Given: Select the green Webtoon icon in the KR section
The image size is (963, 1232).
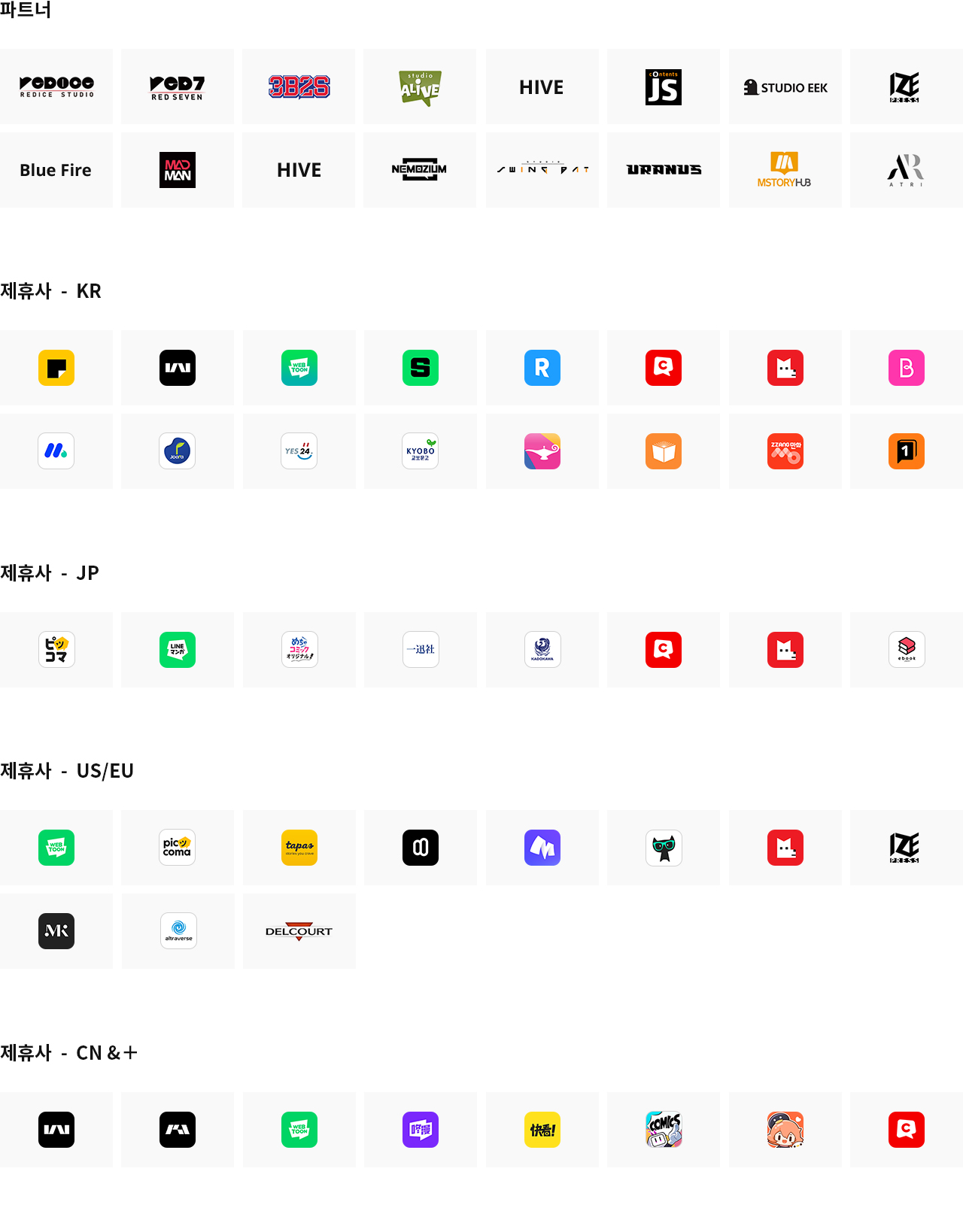Looking at the screenshot, I should (299, 368).
